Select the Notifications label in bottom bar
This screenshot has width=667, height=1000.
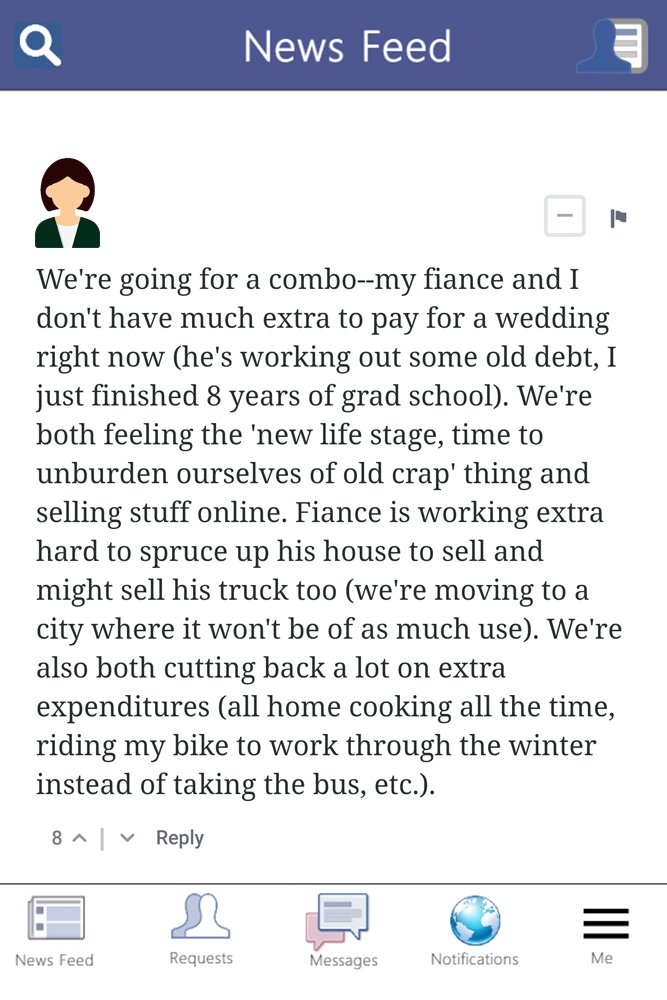point(474,959)
